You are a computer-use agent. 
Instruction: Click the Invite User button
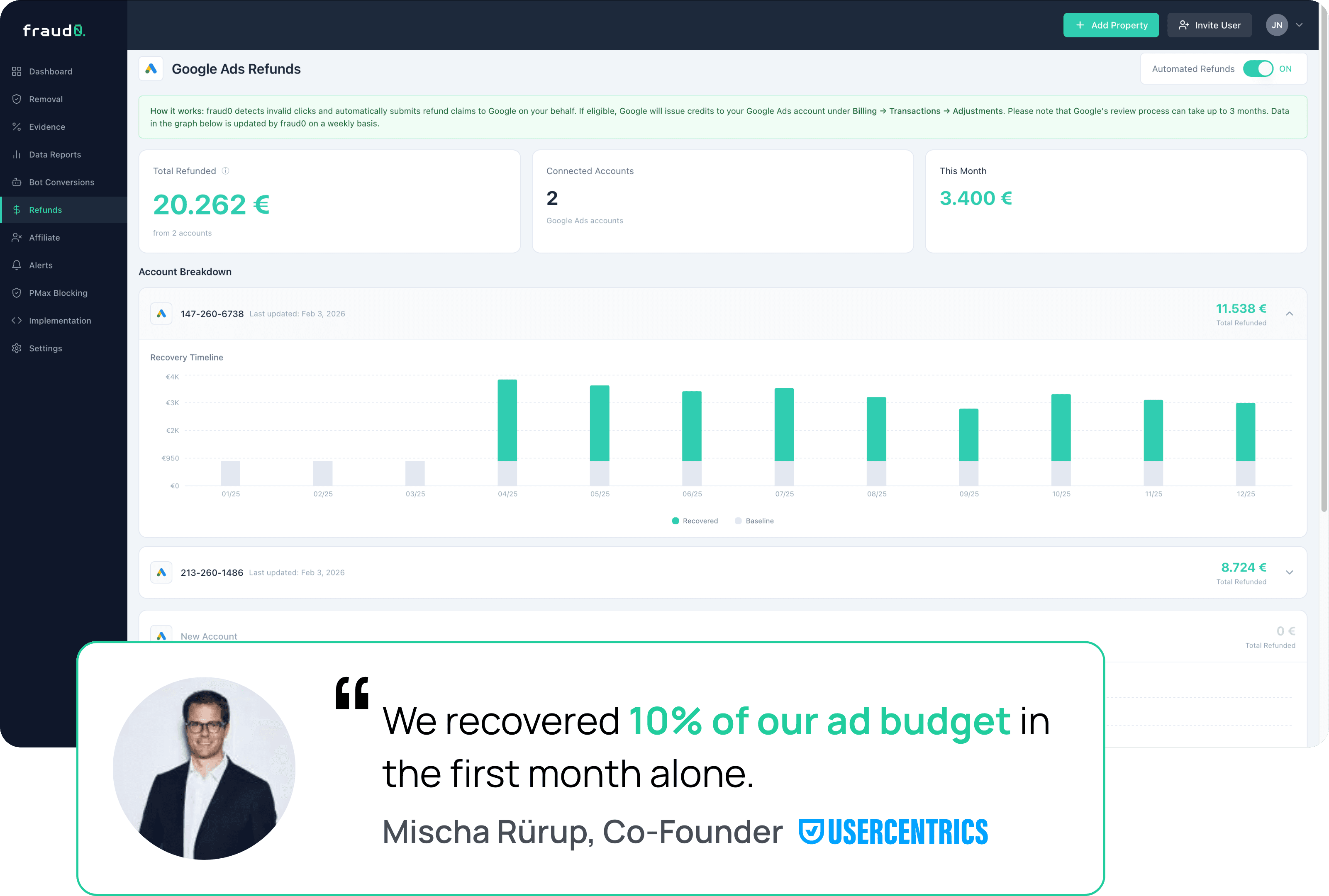(x=1210, y=24)
